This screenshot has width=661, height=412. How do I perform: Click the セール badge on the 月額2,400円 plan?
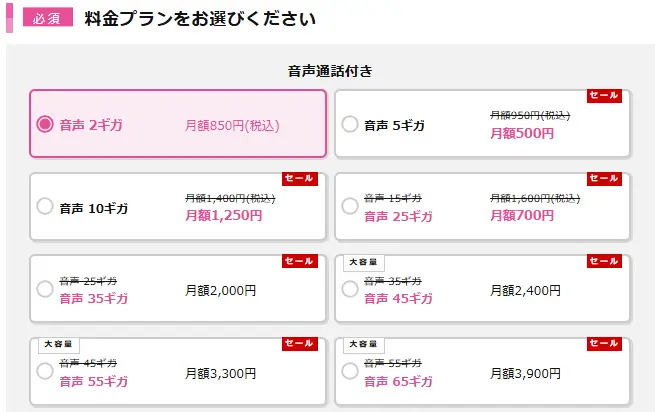coord(604,262)
